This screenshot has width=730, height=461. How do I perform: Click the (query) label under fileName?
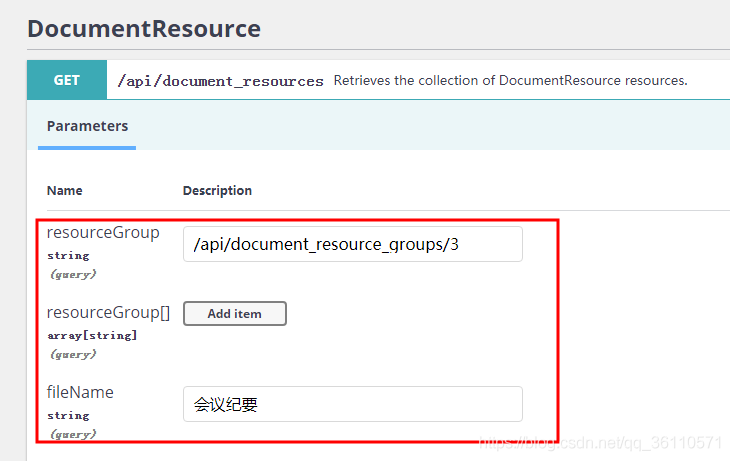coord(73,434)
